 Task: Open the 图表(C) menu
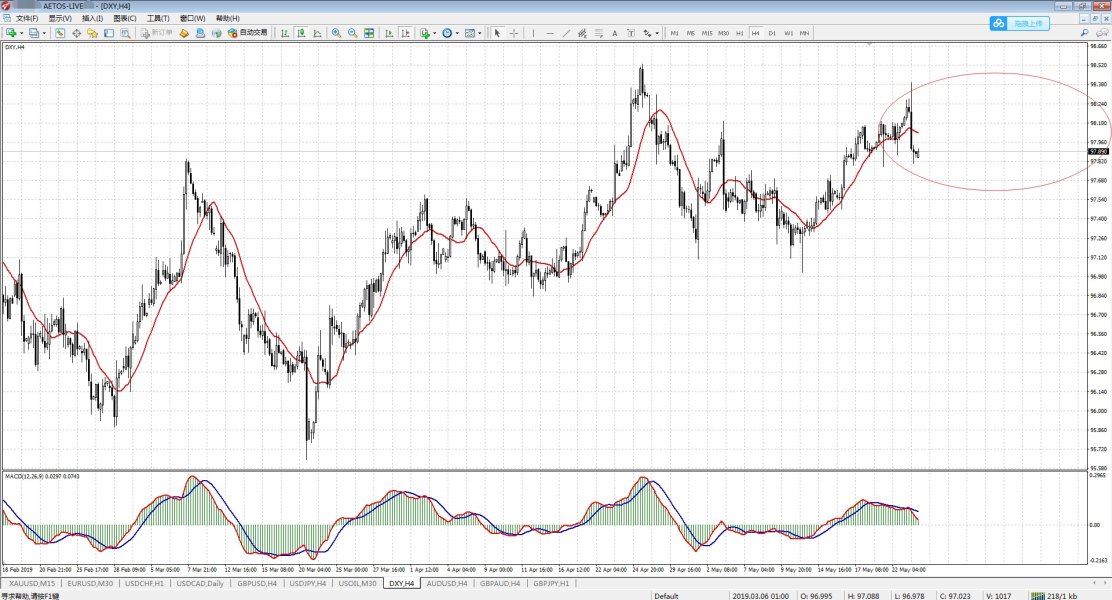coord(125,18)
